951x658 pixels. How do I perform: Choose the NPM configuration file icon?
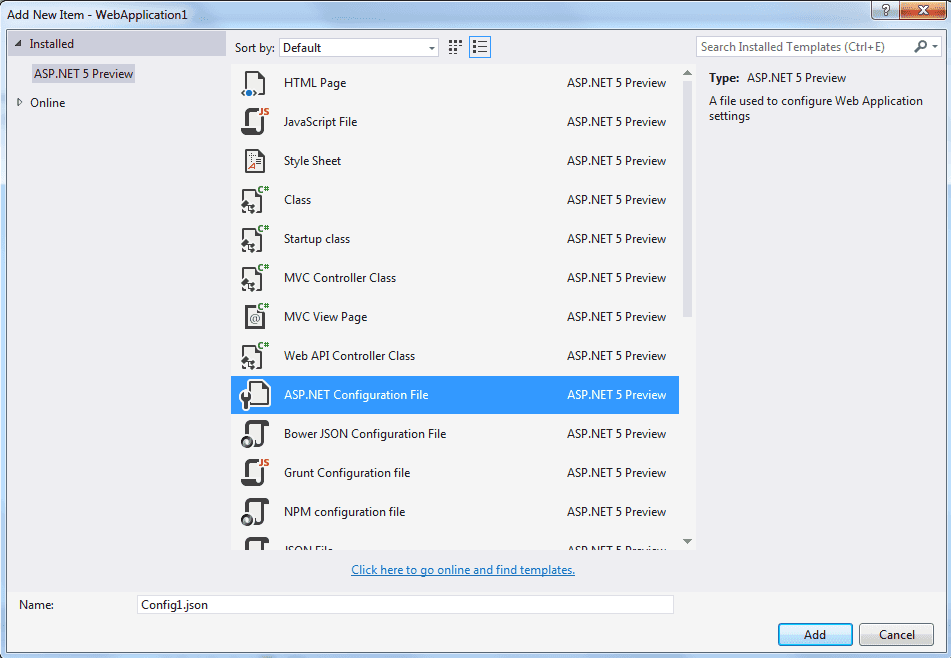click(x=255, y=512)
